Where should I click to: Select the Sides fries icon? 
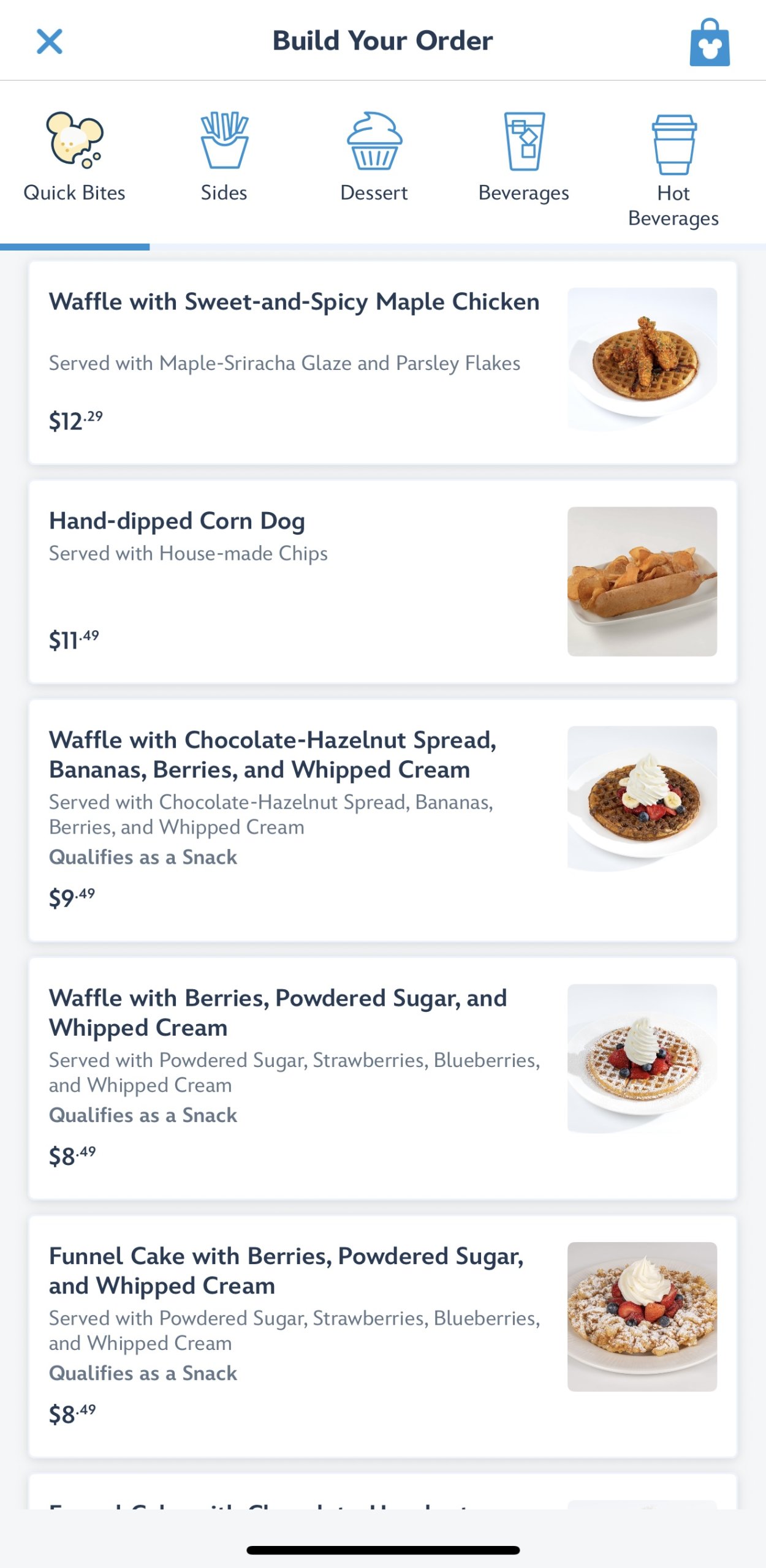[224, 140]
